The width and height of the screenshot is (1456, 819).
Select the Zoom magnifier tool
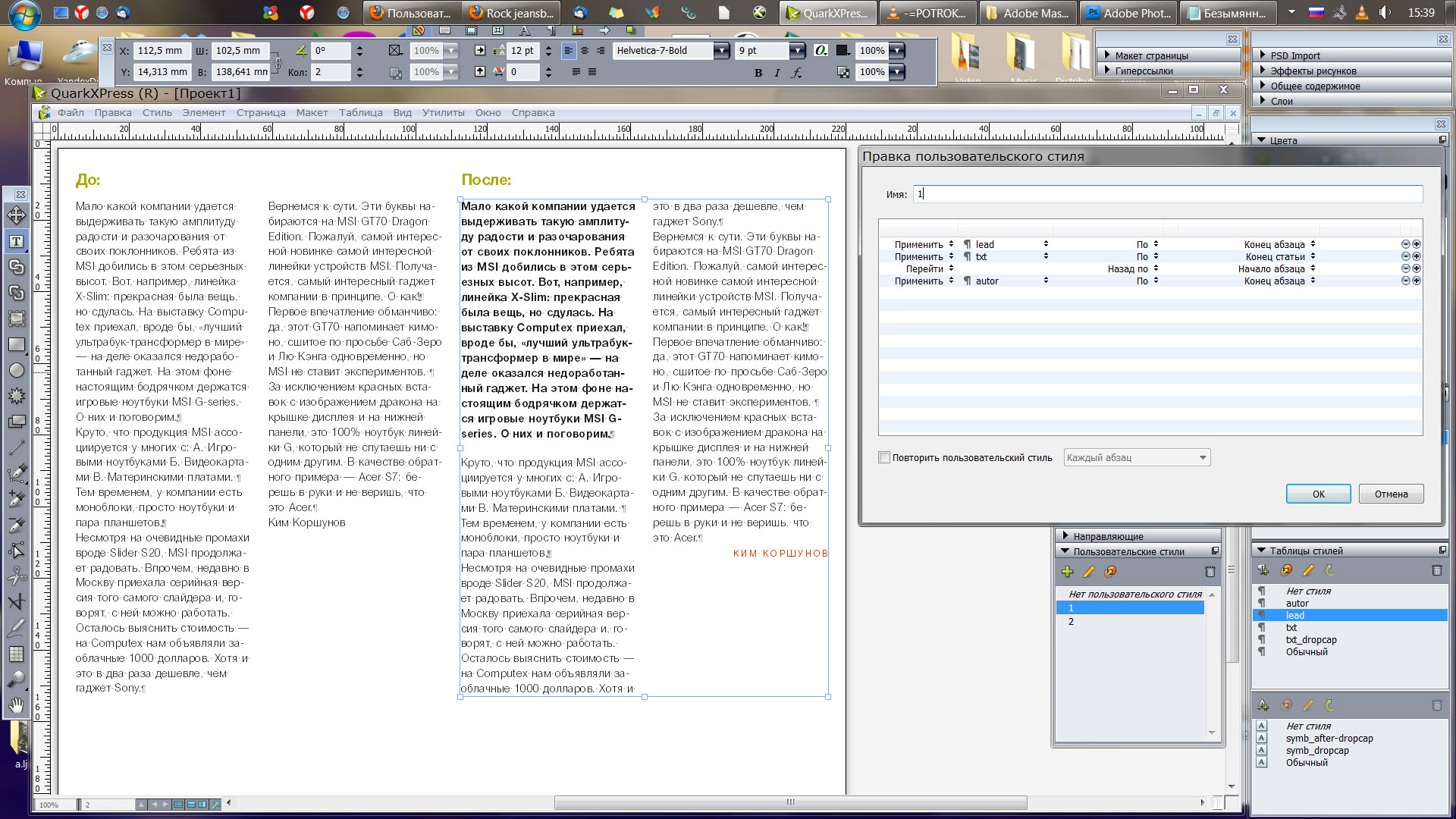[16, 679]
